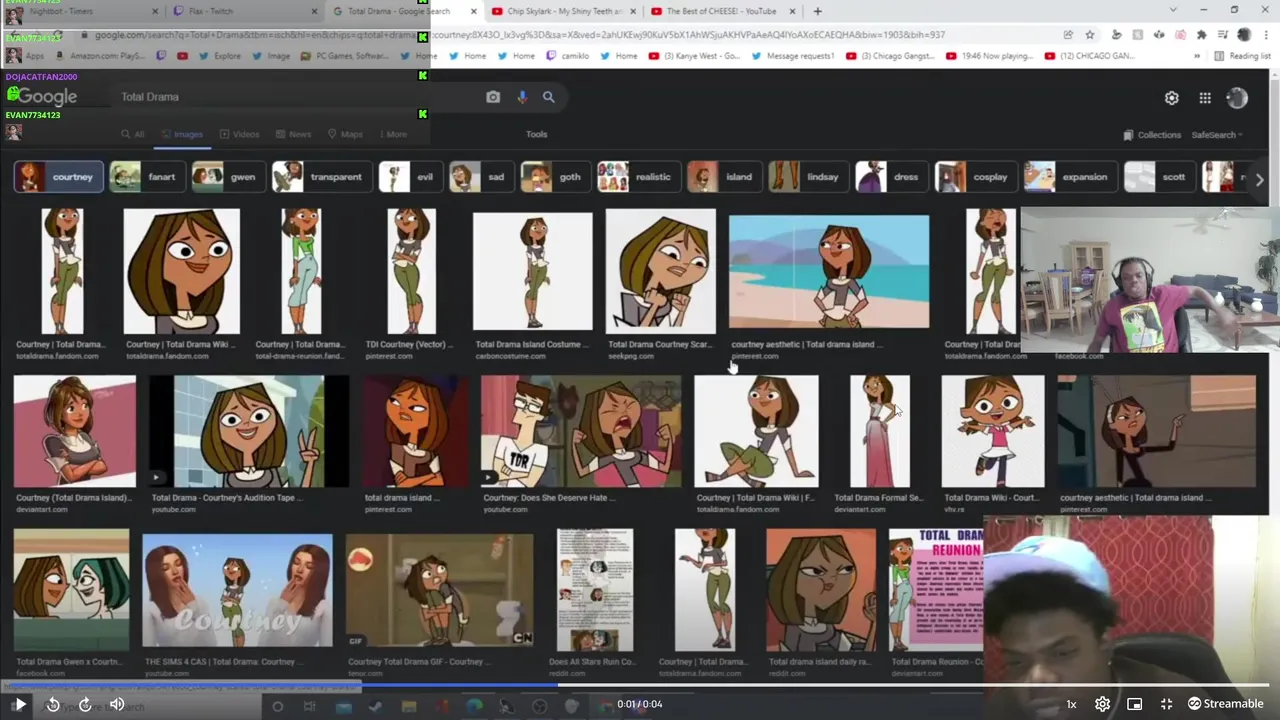Open the Apps bookmark shortcut
This screenshot has width=1280, height=720.
(x=28, y=56)
